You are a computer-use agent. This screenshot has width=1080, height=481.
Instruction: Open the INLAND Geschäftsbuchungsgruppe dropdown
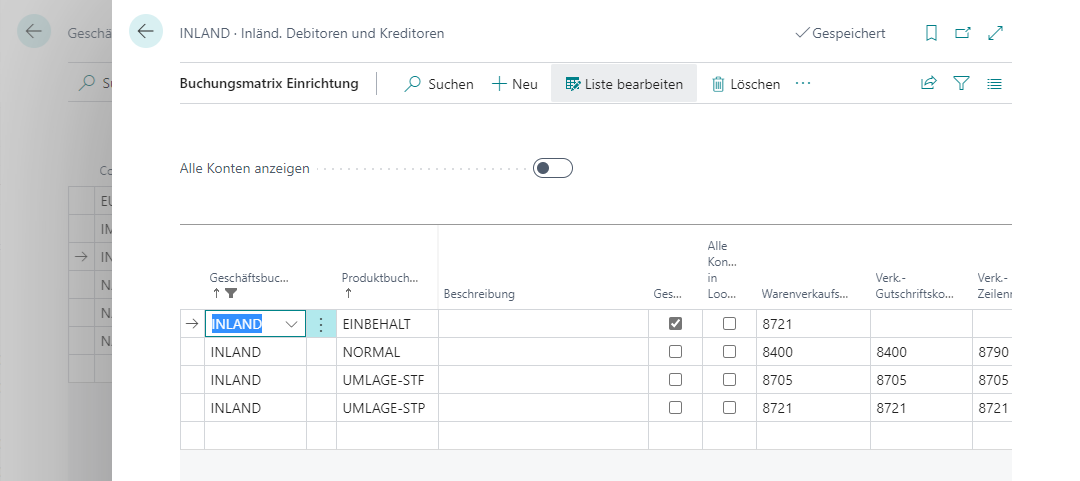[x=292, y=324]
